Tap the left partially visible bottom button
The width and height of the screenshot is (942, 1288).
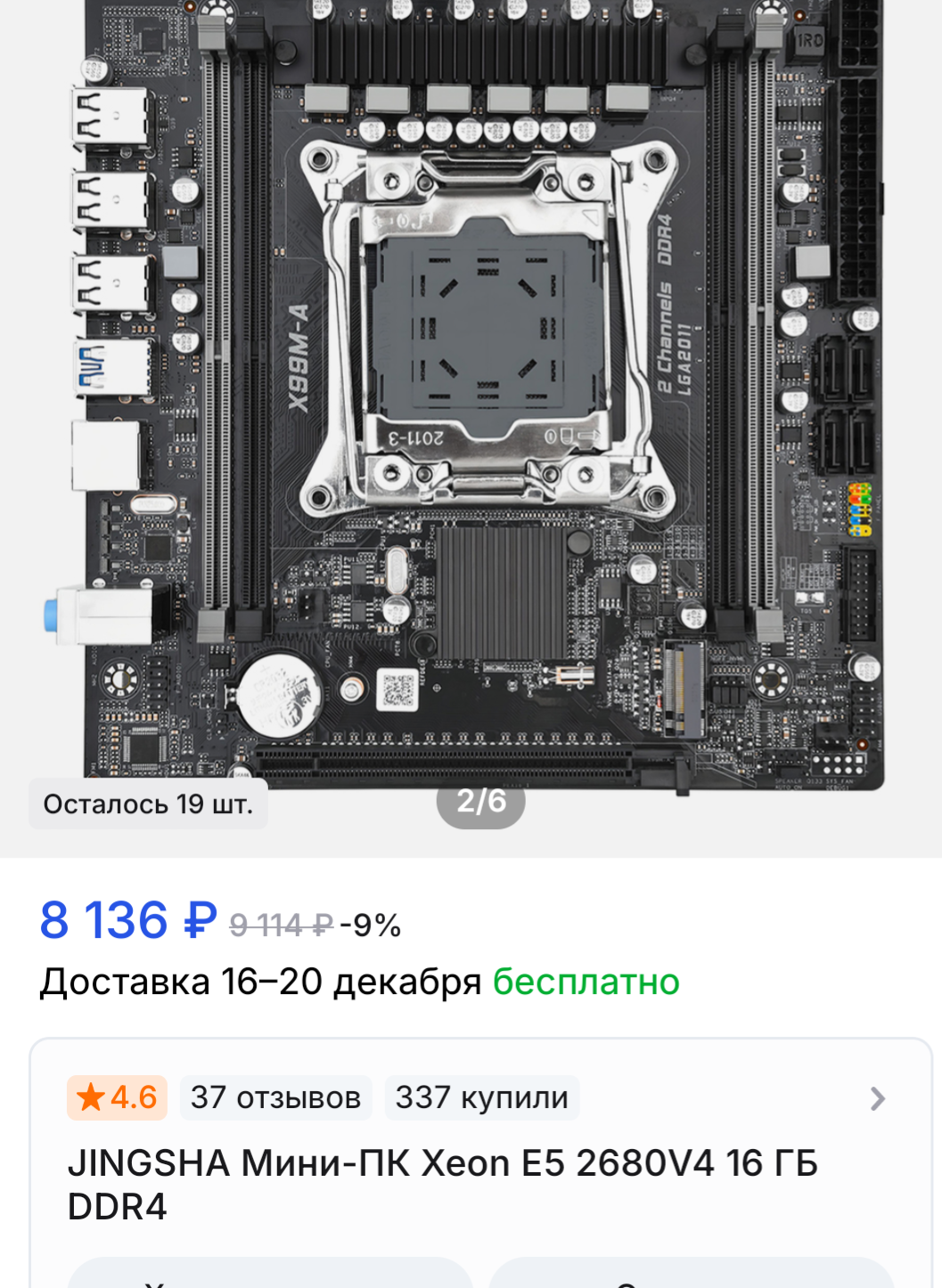pyautogui.click(x=270, y=1273)
